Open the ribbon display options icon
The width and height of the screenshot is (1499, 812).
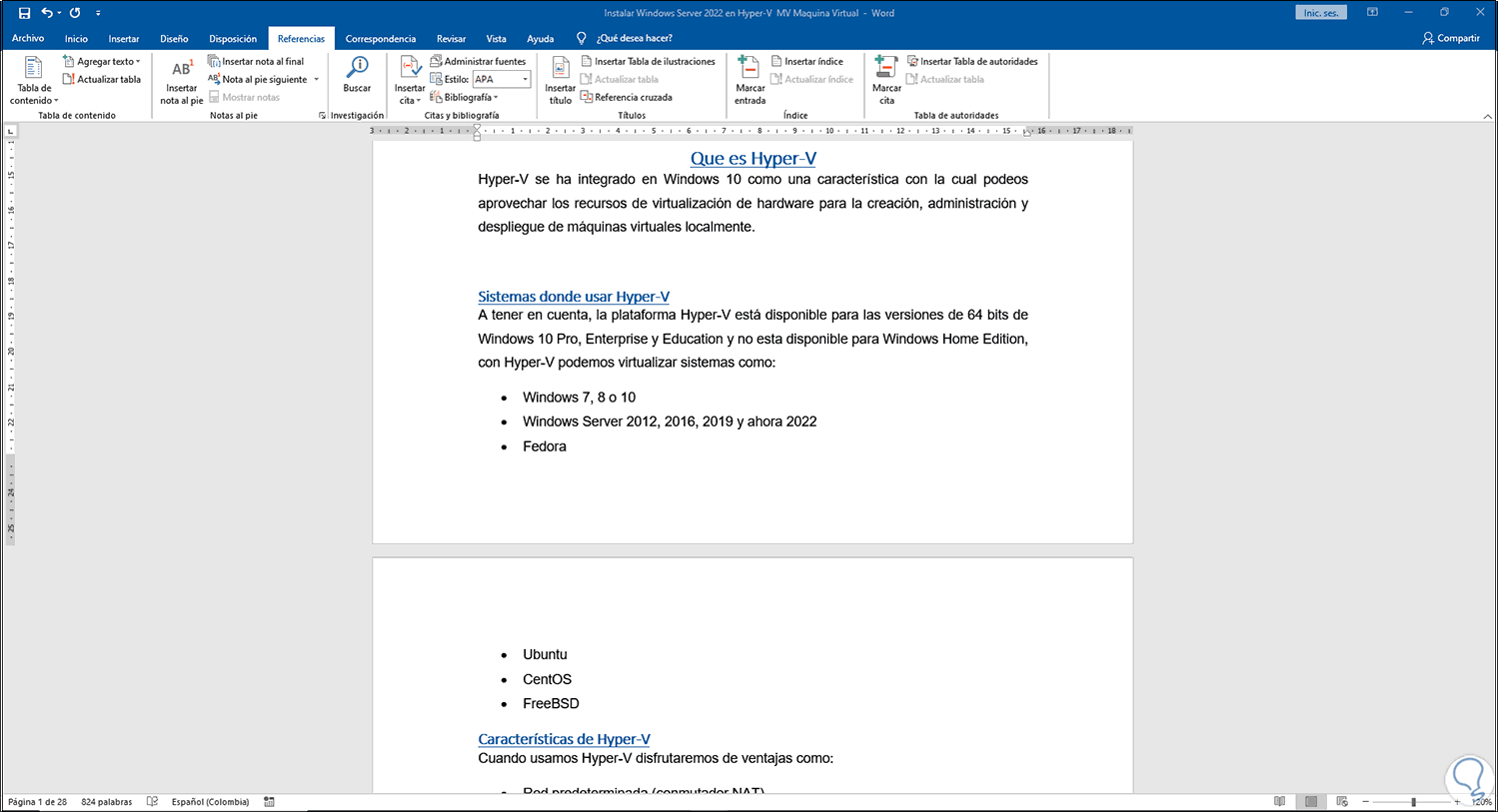(1372, 13)
